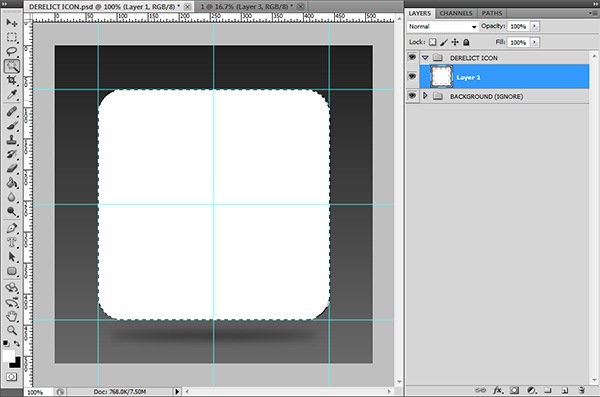The width and height of the screenshot is (600, 397).
Task: Select the Paint Bucket tool
Action: [x=11, y=183]
